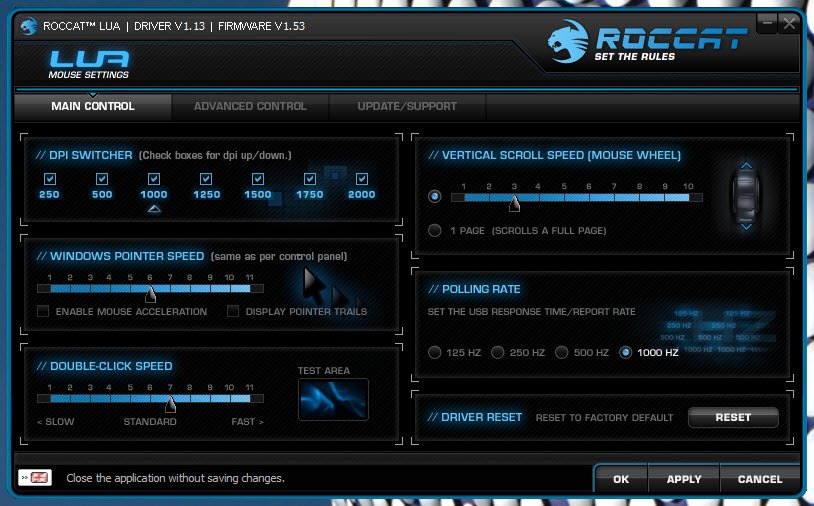814x506 pixels.
Task: Click the '< SLOW' label under double-click slider
Action: [56, 421]
